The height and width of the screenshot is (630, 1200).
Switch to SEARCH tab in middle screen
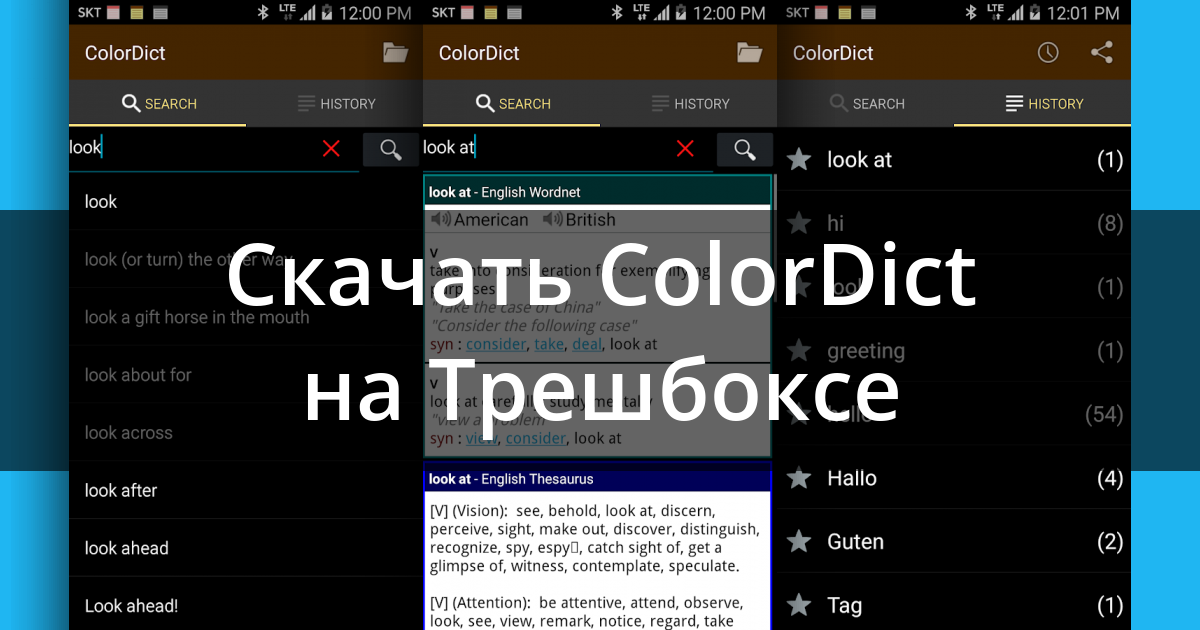pyautogui.click(x=512, y=103)
